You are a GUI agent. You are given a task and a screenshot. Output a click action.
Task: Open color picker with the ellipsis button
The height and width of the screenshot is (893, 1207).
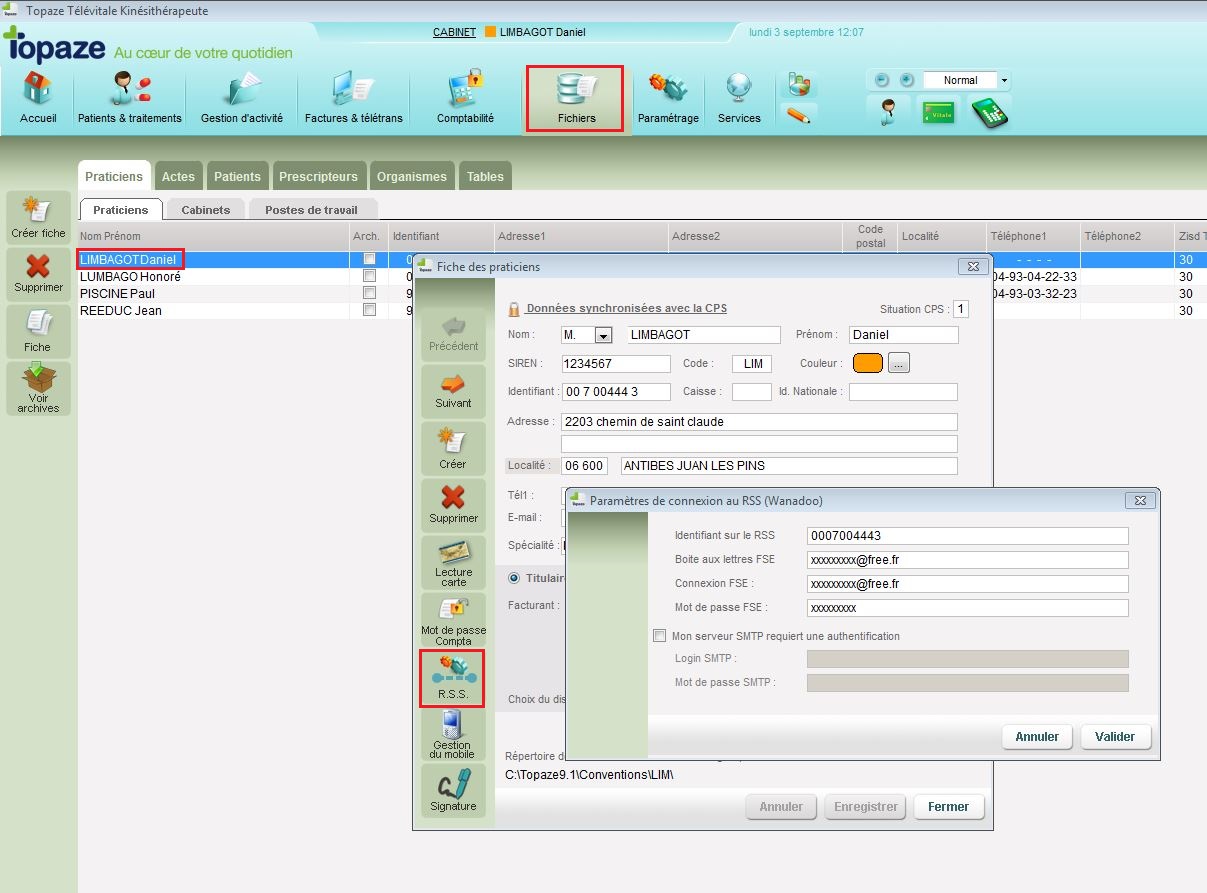[899, 364]
